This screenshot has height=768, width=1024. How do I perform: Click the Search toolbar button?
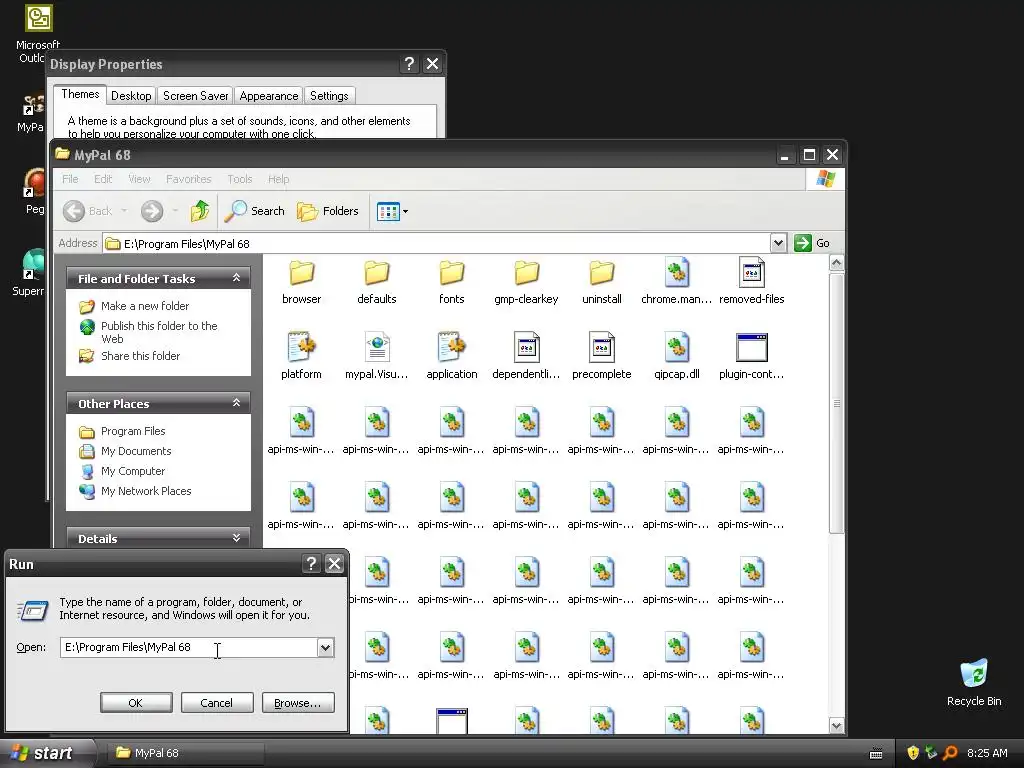tap(255, 211)
